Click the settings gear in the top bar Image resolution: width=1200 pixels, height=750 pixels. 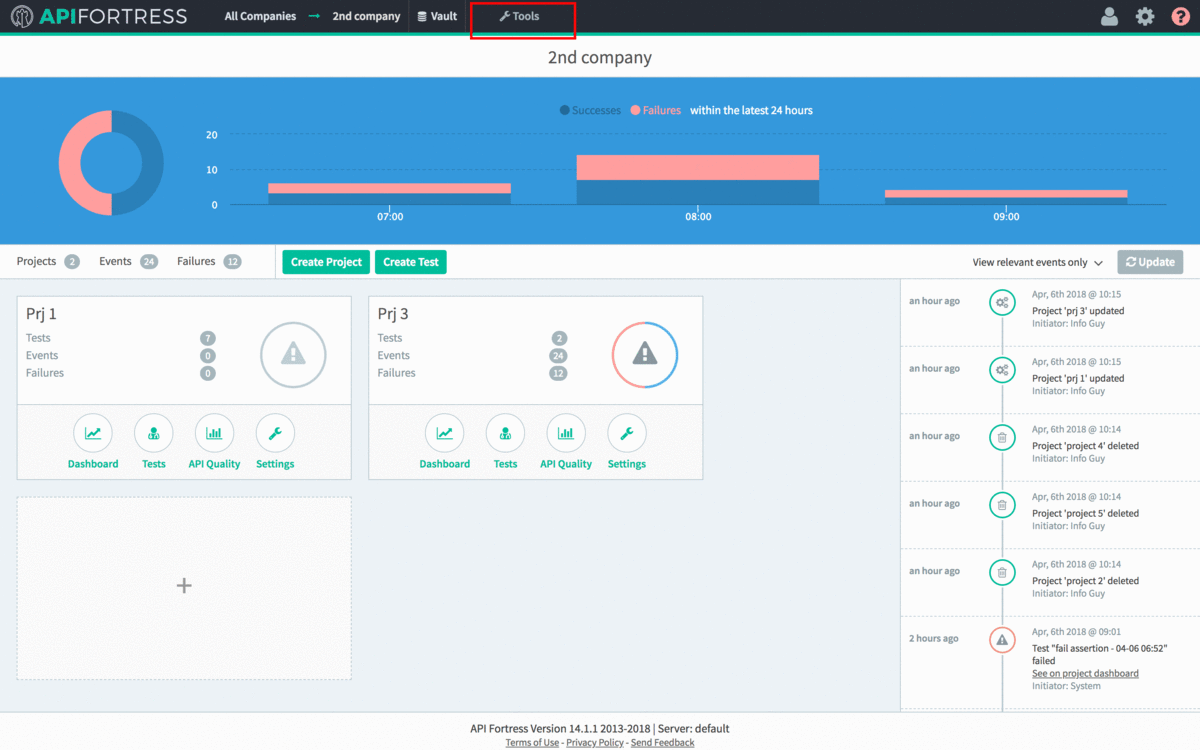(x=1145, y=16)
